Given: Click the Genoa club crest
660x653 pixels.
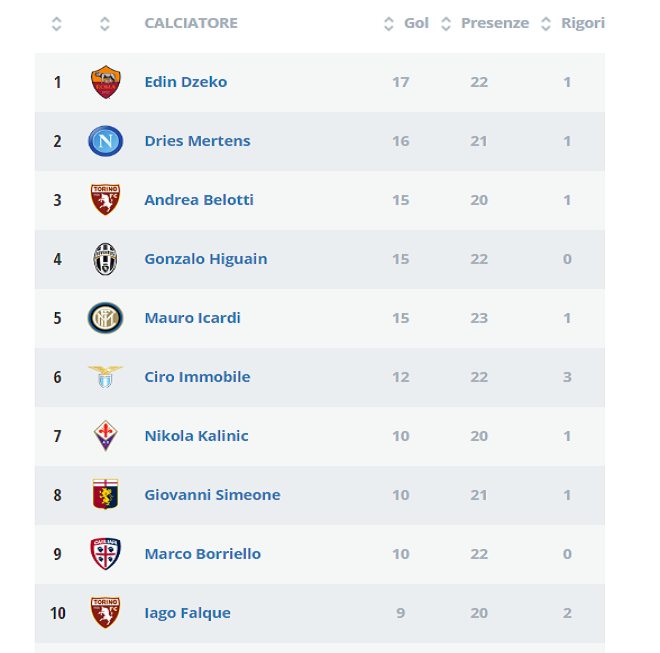Looking at the screenshot, I should click(105, 495).
